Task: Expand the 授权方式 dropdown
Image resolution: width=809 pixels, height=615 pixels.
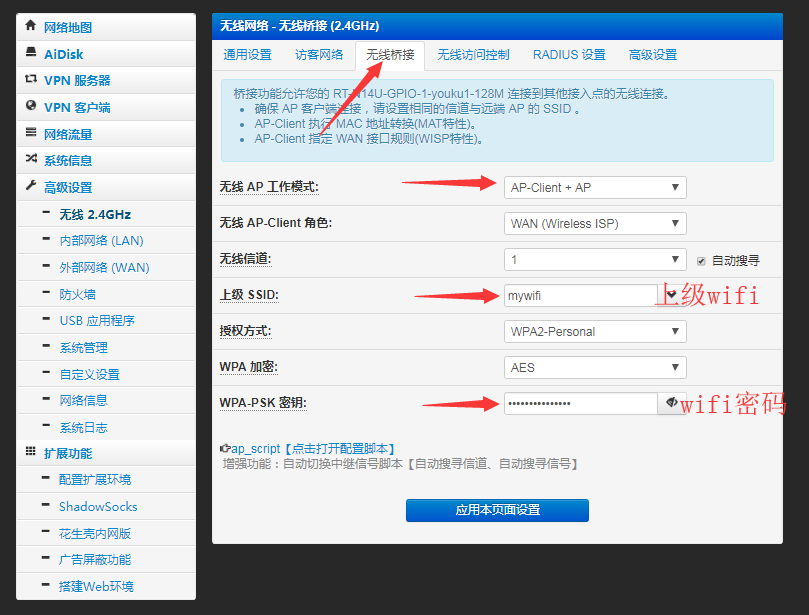Action: click(x=595, y=331)
